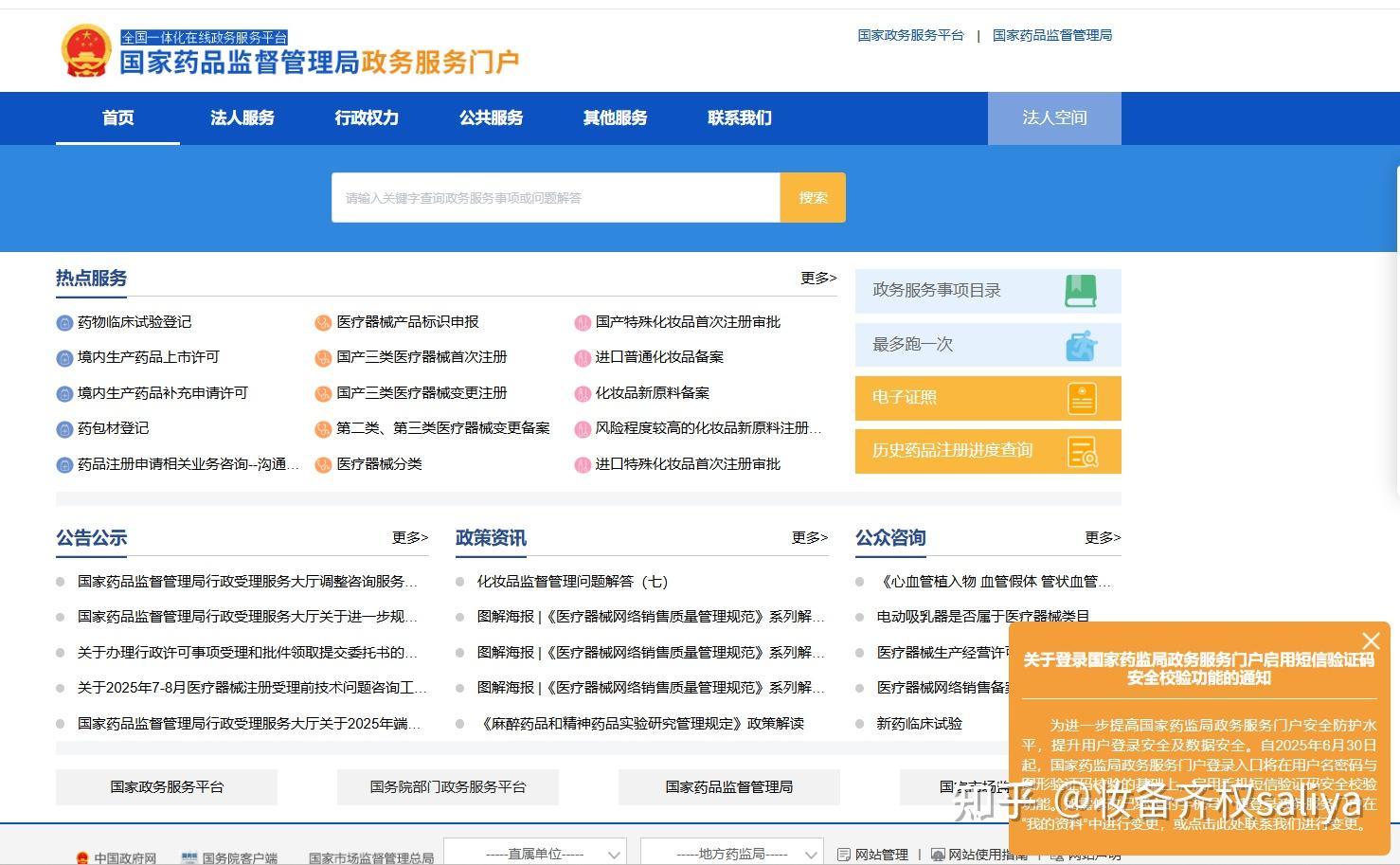The height and width of the screenshot is (865, 1400).
Task: Open the 历史药品注册进度查询 banner
Action: click(988, 451)
